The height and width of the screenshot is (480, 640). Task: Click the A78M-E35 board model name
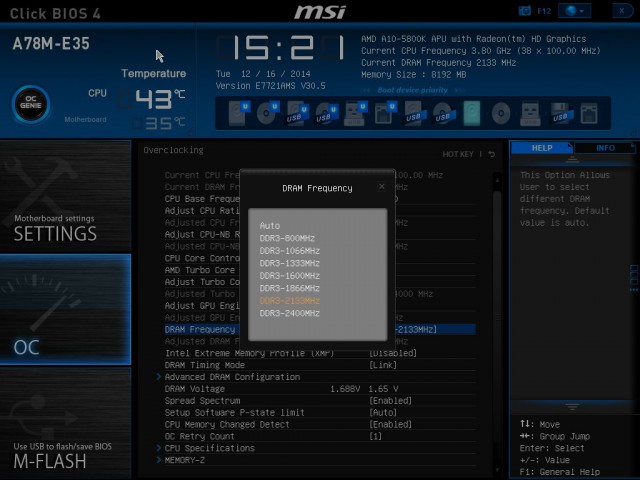pos(51,44)
